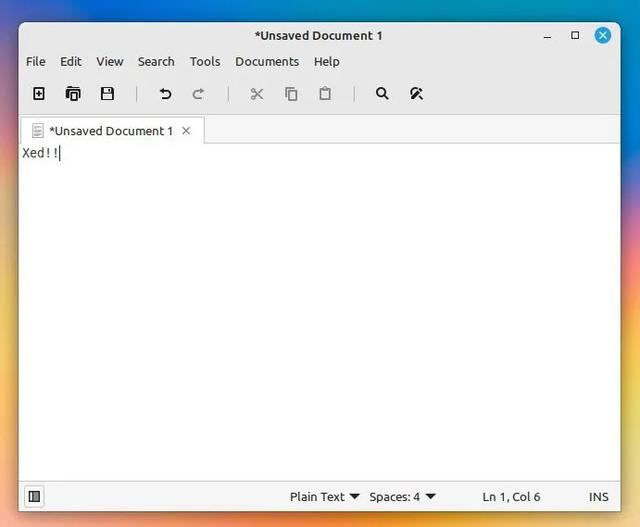The image size is (640, 527).
Task: Open Find with magnifier icon
Action: pos(382,94)
